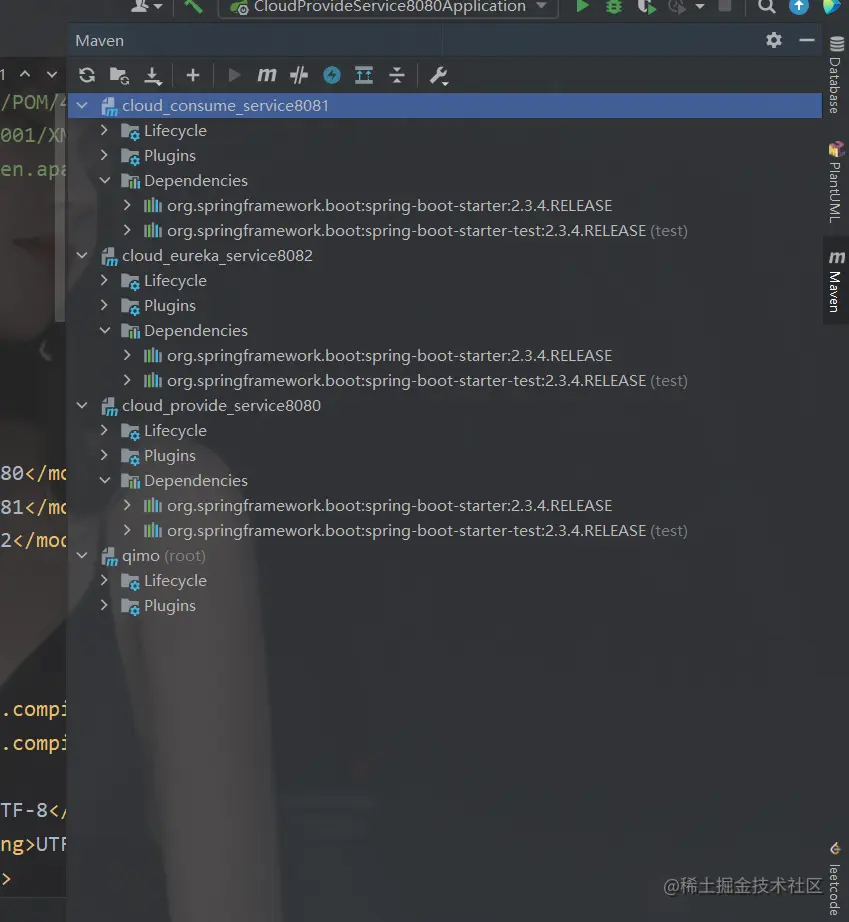Run CloudProvideService8080Application green play button

(582, 6)
